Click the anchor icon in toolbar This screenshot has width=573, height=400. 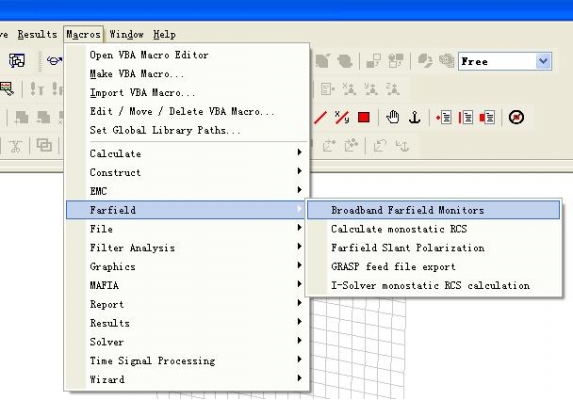click(415, 117)
